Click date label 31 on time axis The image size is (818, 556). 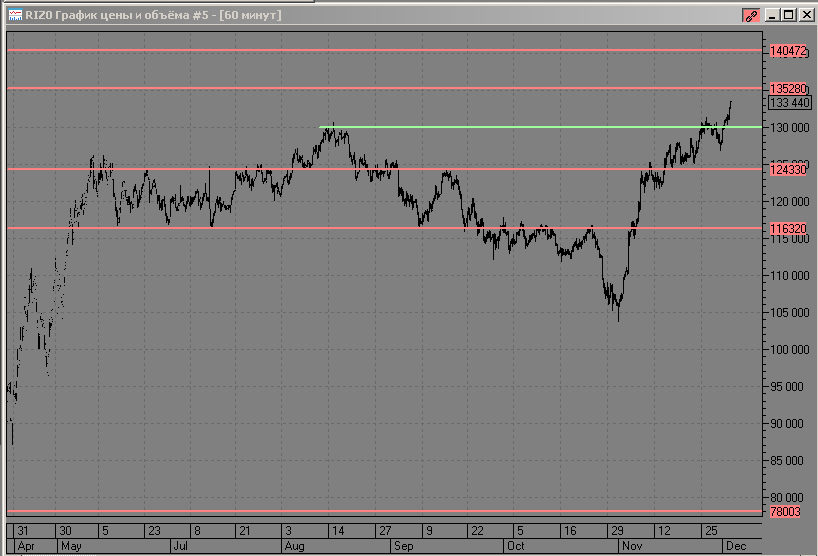point(23,531)
